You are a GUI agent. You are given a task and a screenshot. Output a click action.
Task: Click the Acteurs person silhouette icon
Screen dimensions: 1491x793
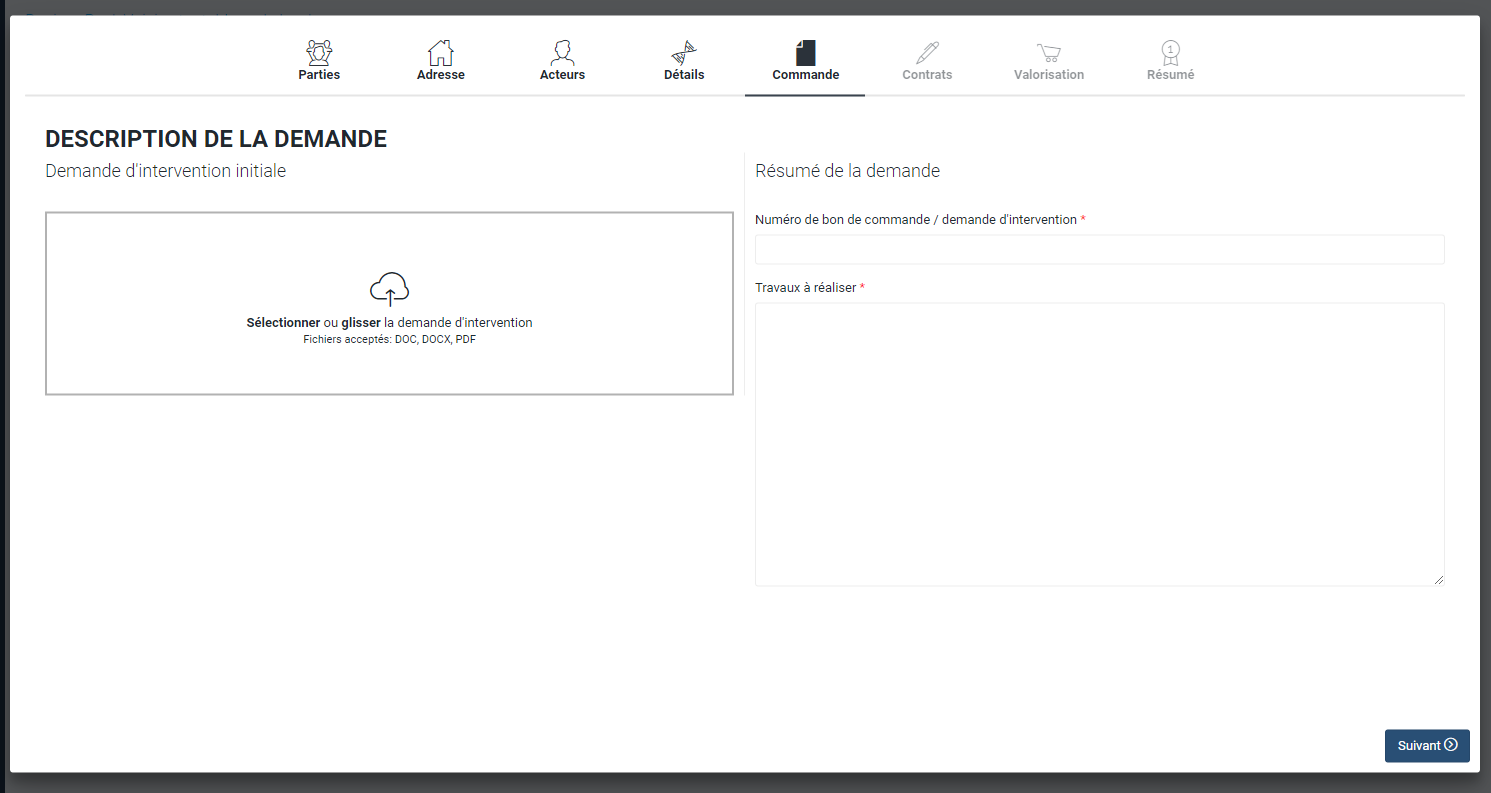coord(562,52)
